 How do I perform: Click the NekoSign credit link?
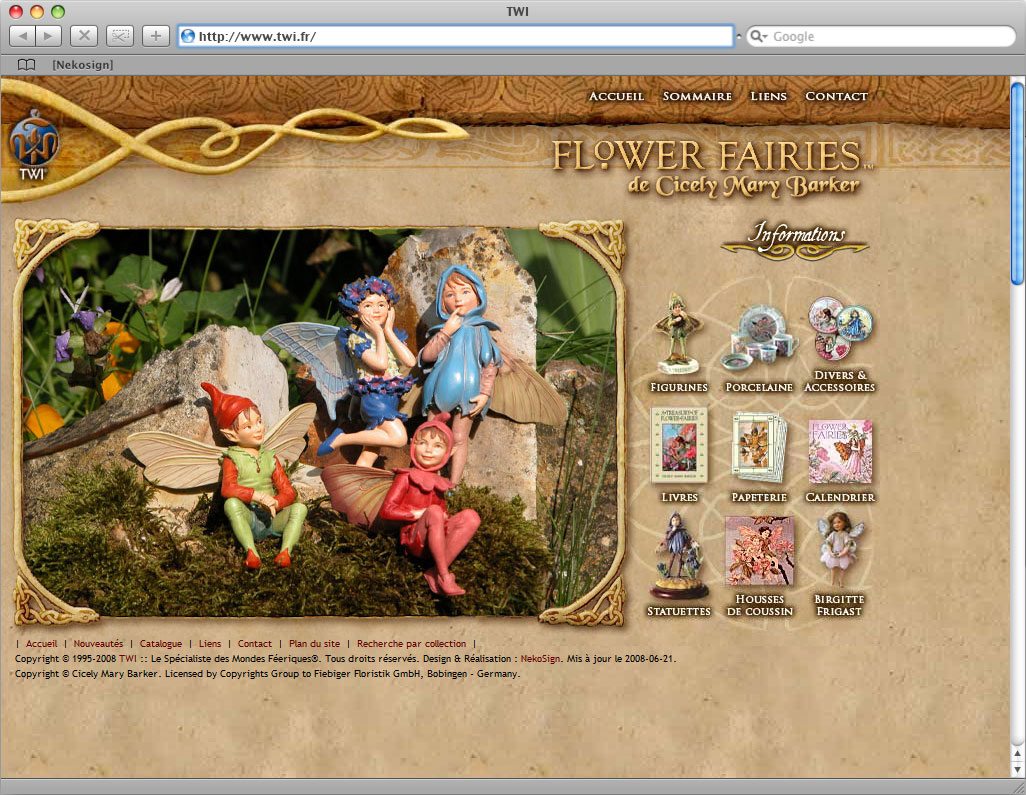pos(540,659)
